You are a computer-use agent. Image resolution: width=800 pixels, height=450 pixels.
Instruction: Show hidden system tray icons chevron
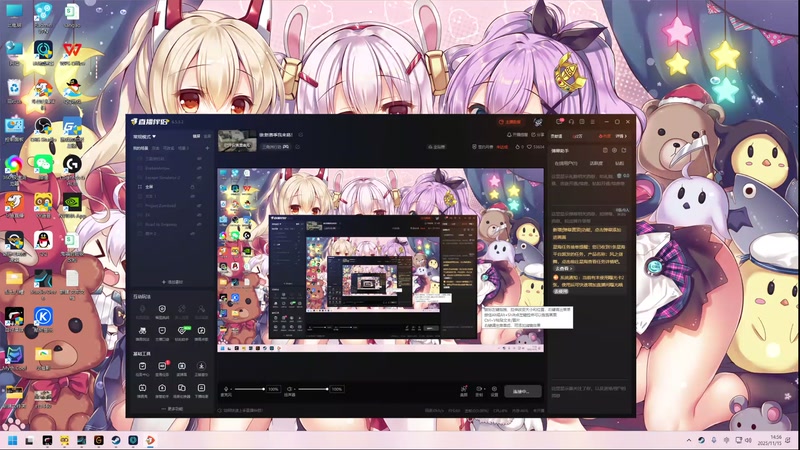click(689, 440)
